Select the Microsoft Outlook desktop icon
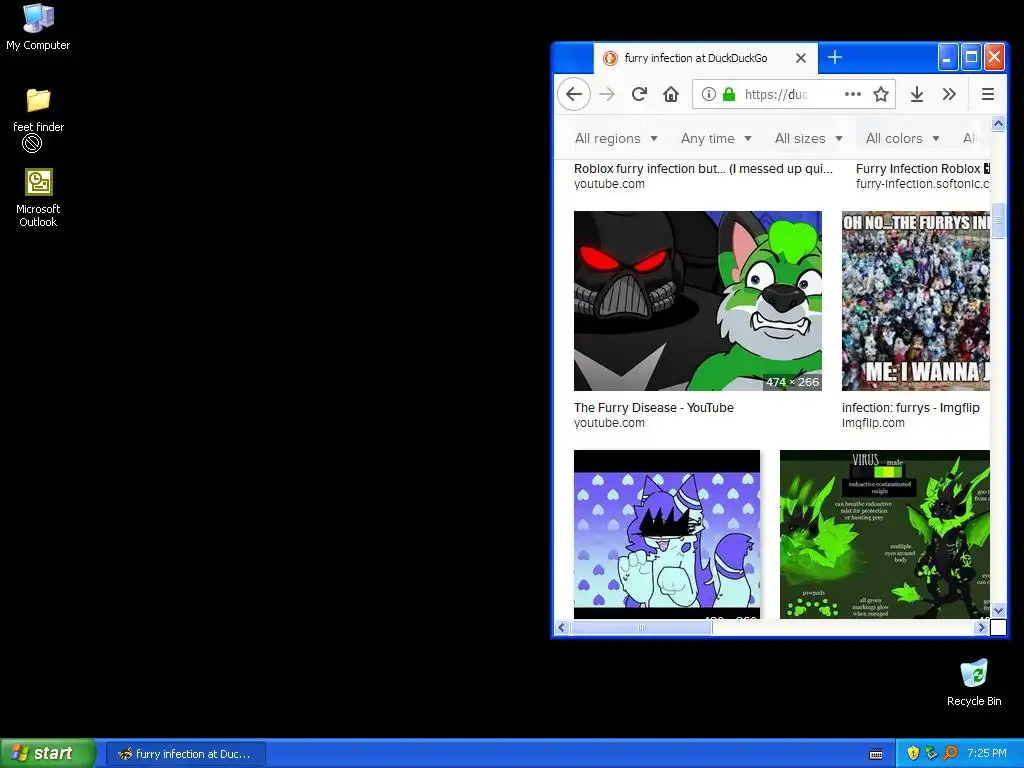 point(38,199)
